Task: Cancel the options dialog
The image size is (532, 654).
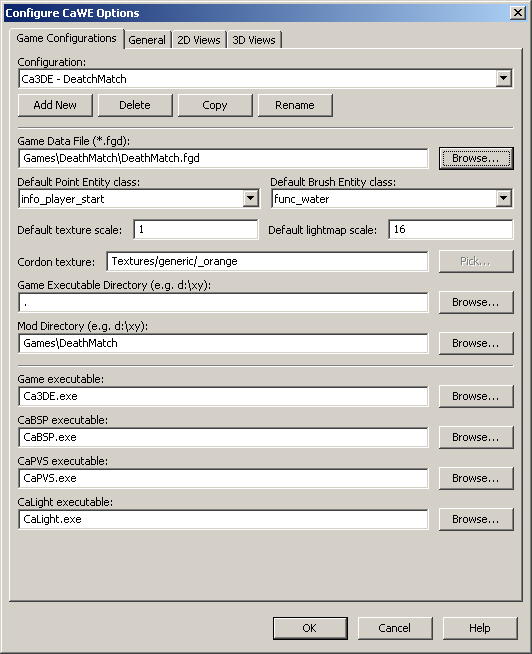Action: point(395,628)
